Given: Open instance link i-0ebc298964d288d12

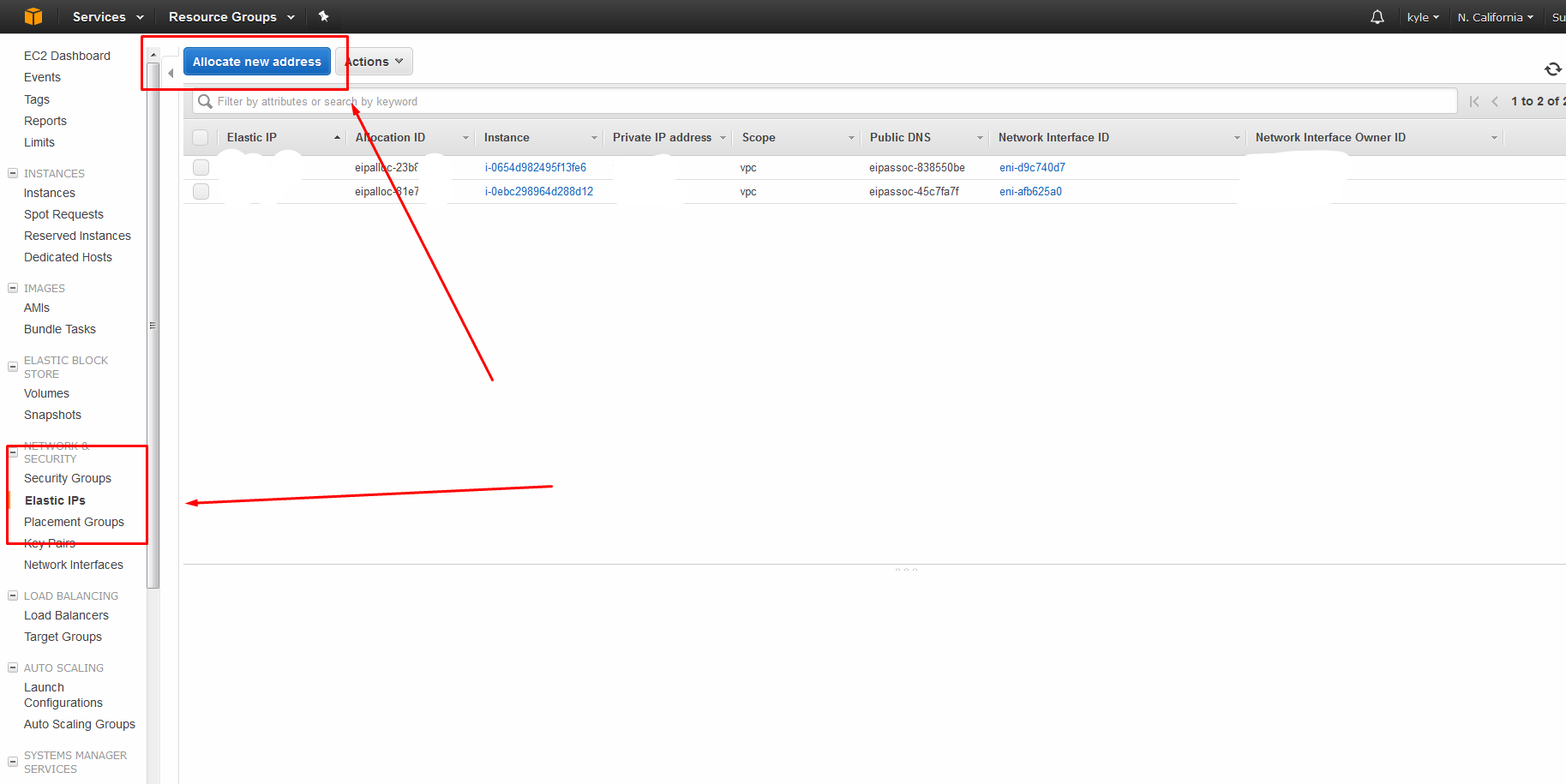Looking at the screenshot, I should (x=539, y=191).
